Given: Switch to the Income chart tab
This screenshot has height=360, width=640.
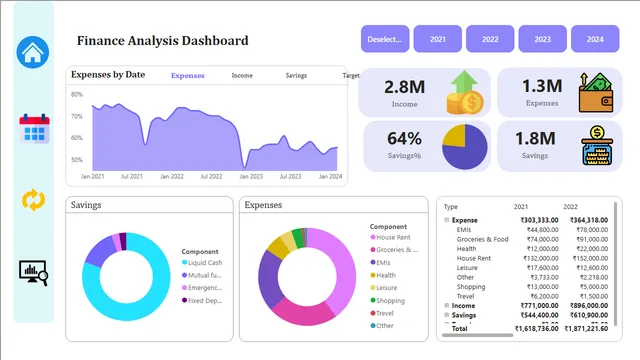Looking at the screenshot, I should 242,76.
